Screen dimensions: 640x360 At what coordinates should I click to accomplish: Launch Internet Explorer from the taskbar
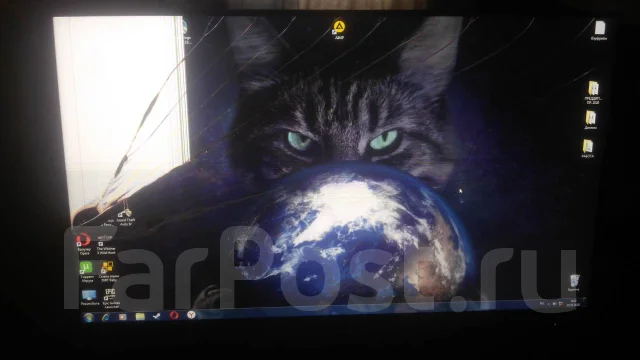click(106, 317)
